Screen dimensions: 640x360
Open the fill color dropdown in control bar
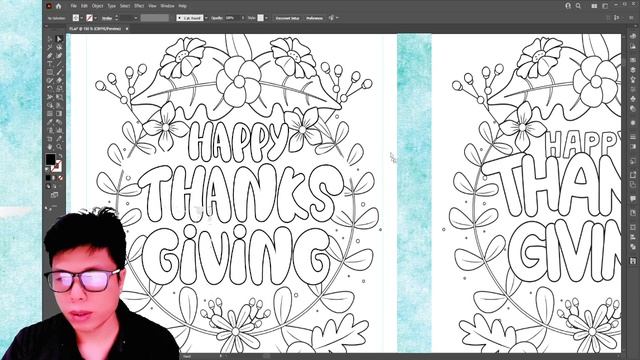82,18
